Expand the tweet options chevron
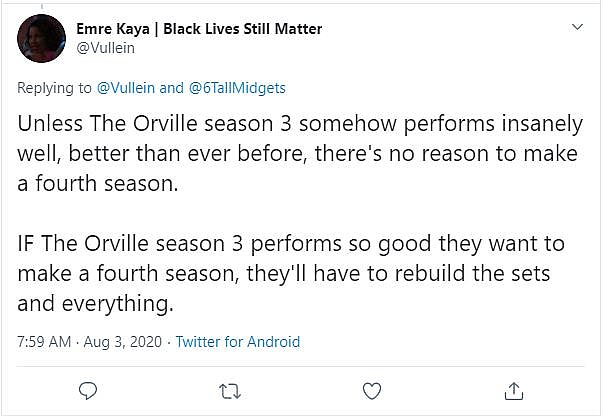Image resolution: width=605 pixels, height=416 pixels. (576, 26)
